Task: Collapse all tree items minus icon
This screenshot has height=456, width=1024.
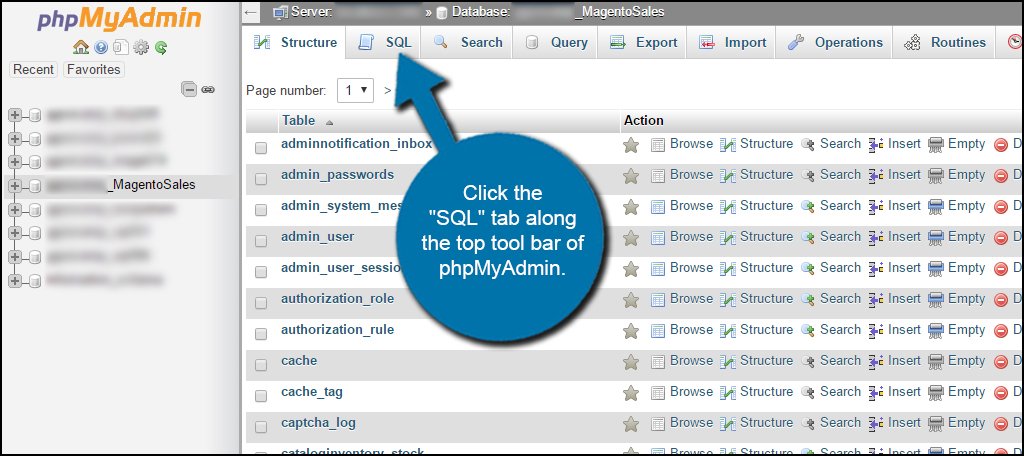Action: point(189,90)
